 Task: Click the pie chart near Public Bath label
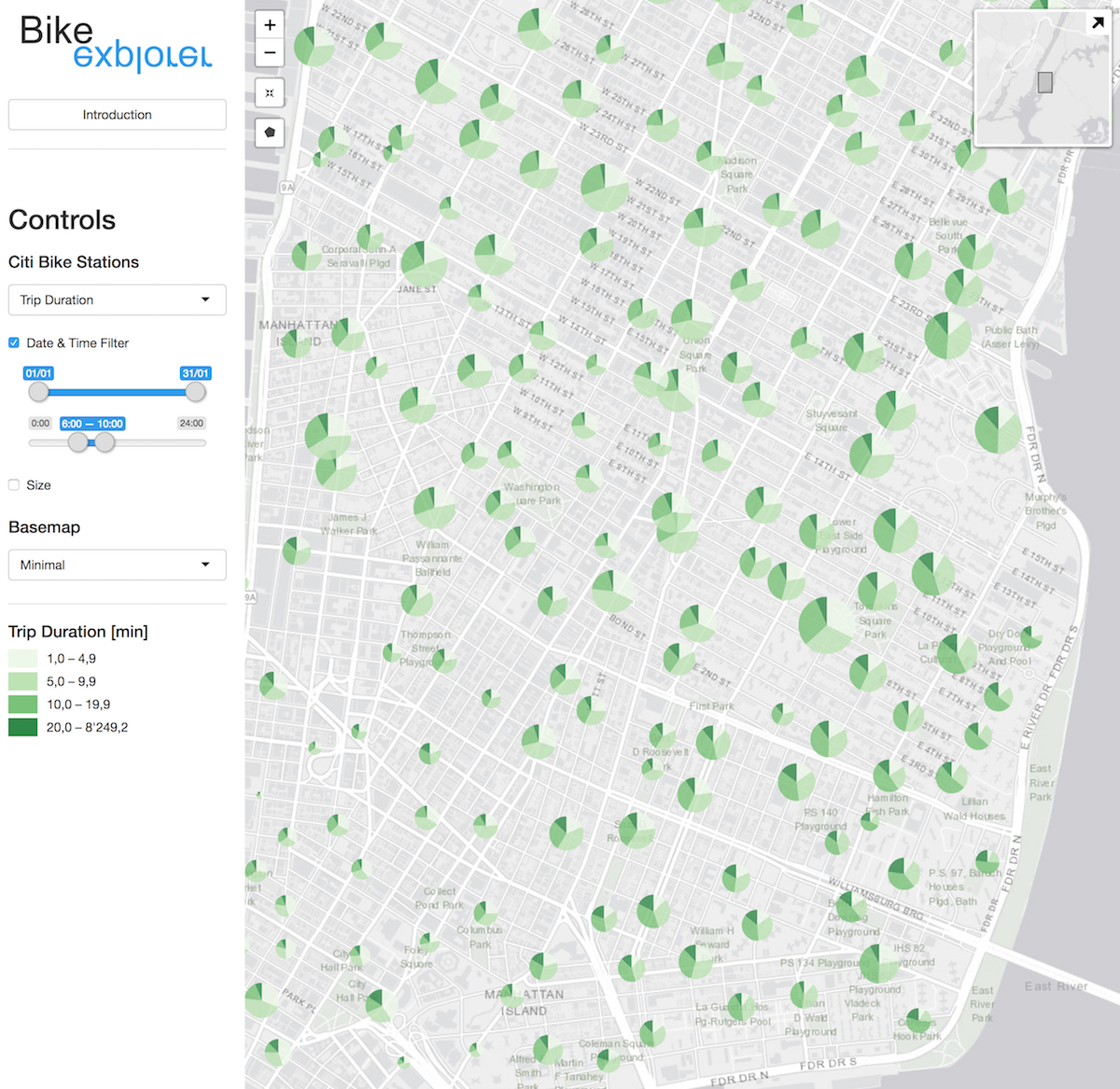948,335
